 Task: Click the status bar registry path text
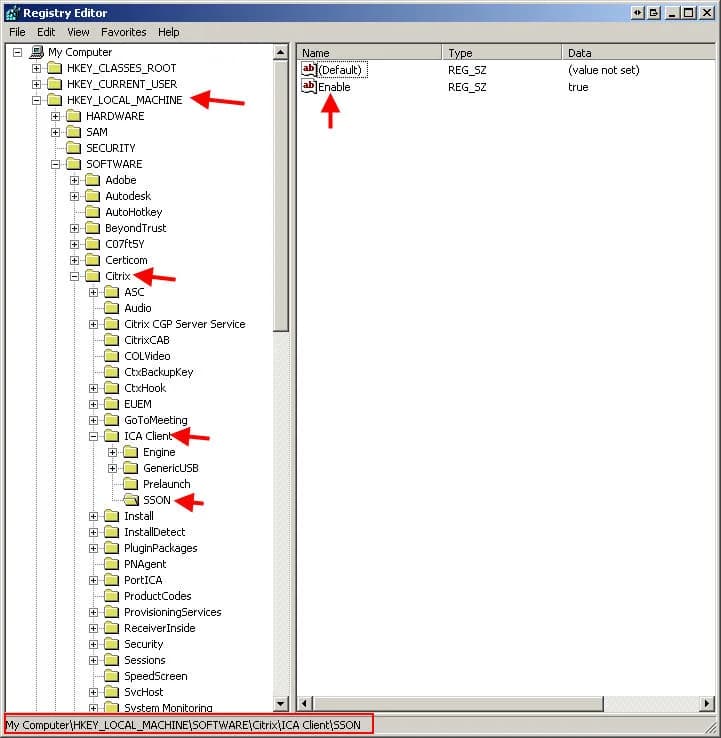[183, 725]
